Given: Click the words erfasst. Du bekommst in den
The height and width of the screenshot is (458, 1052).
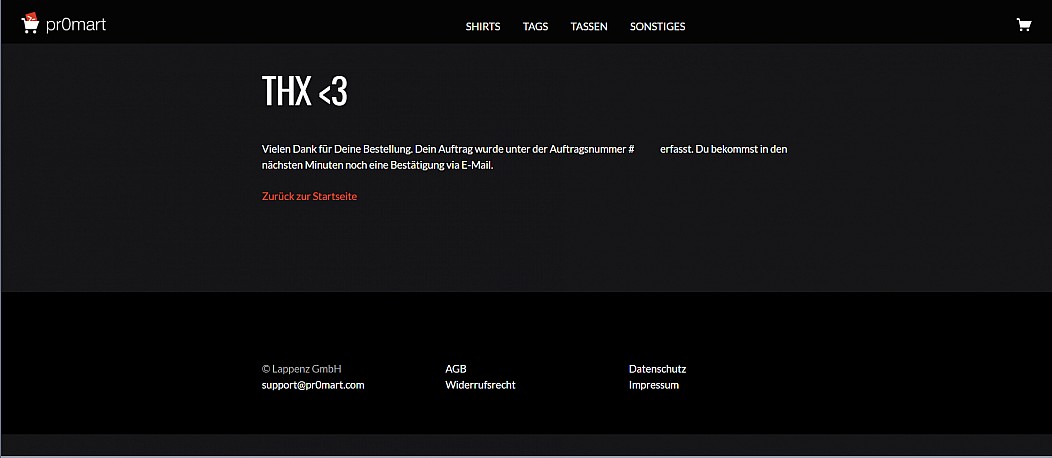Looking at the screenshot, I should tap(723, 149).
